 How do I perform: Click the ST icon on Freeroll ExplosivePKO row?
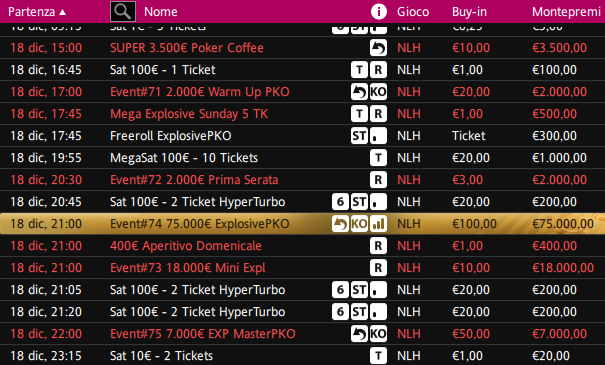(359, 136)
